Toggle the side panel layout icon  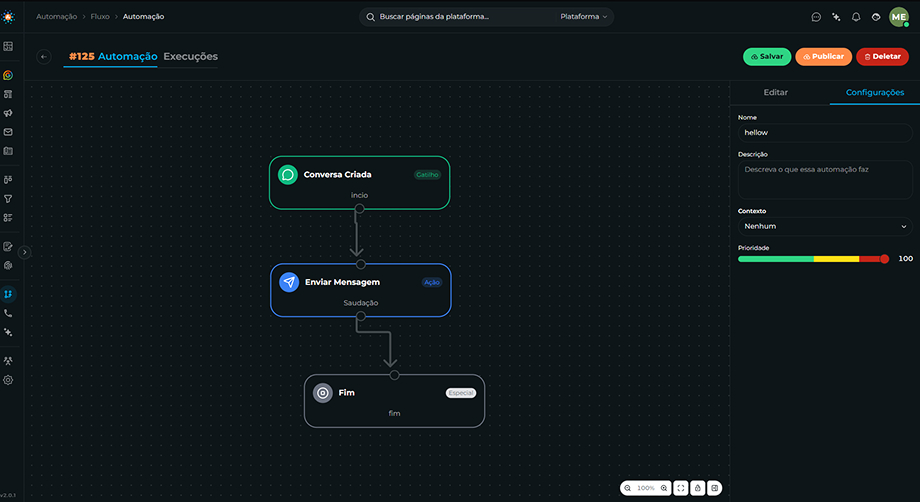coord(715,488)
